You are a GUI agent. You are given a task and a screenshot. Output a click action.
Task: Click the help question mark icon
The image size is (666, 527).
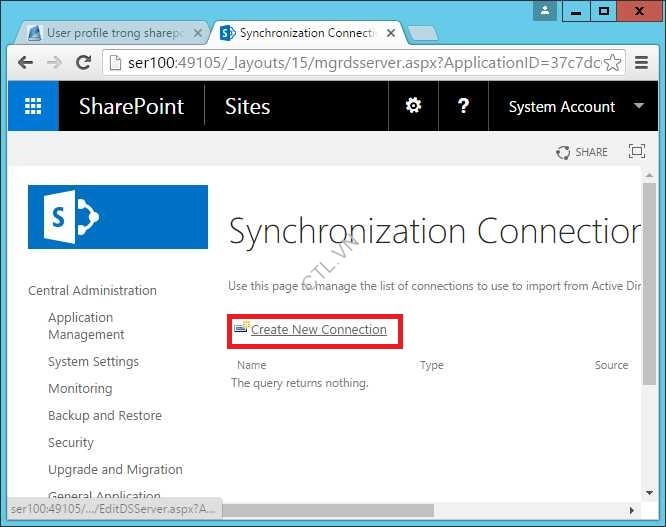pos(463,106)
